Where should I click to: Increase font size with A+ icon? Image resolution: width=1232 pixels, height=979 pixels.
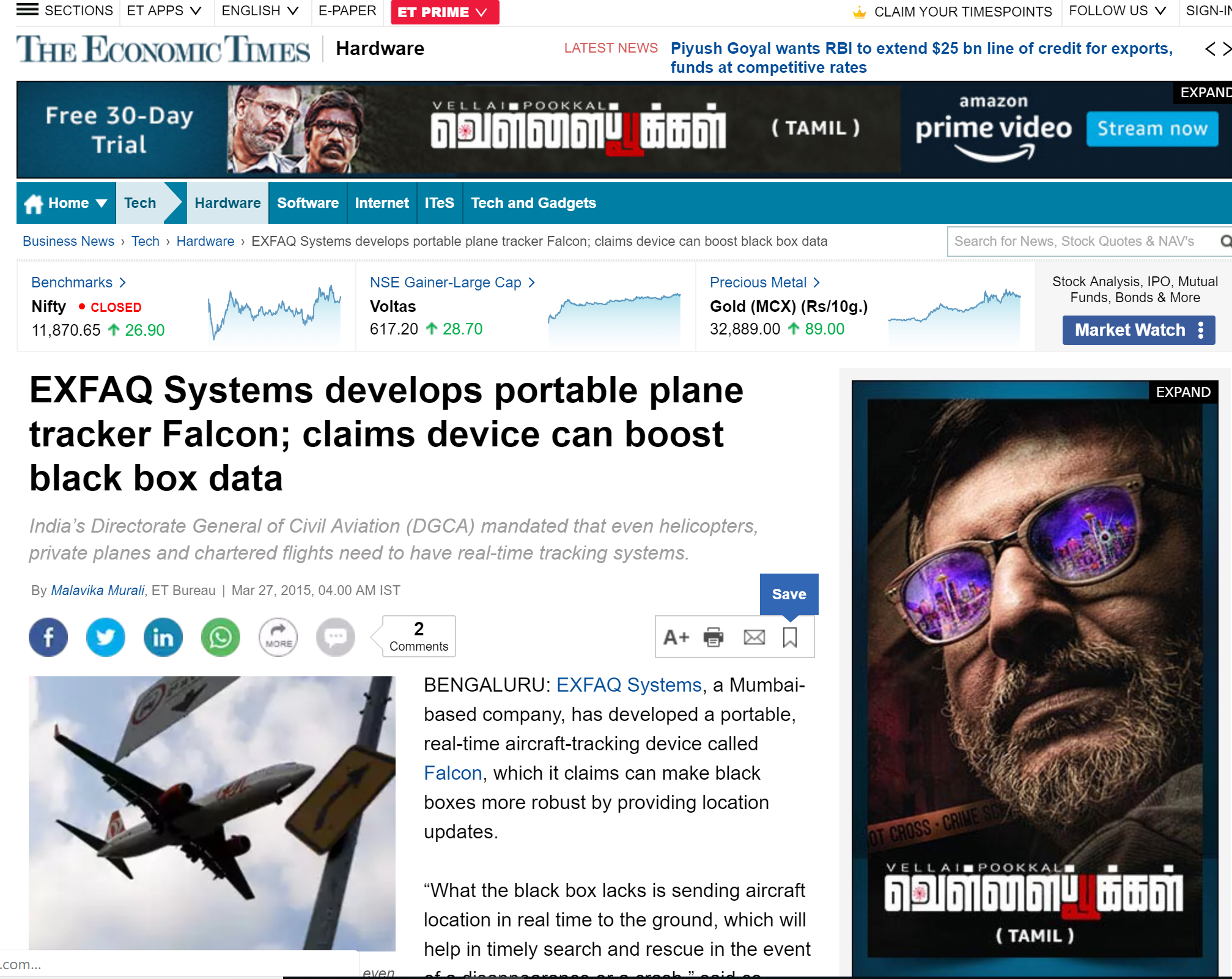click(676, 637)
